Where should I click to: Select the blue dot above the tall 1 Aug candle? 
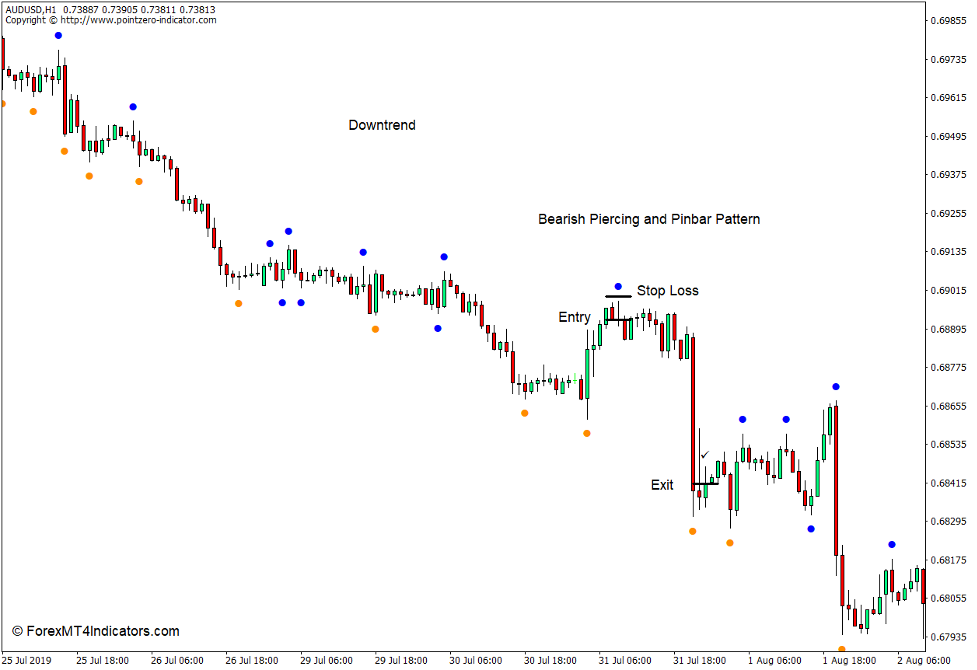[x=835, y=384]
